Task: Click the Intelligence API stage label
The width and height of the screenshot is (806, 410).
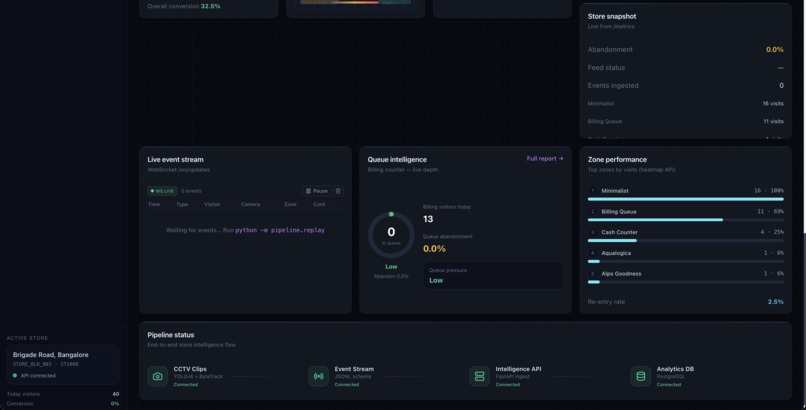Action: pyautogui.click(x=518, y=369)
